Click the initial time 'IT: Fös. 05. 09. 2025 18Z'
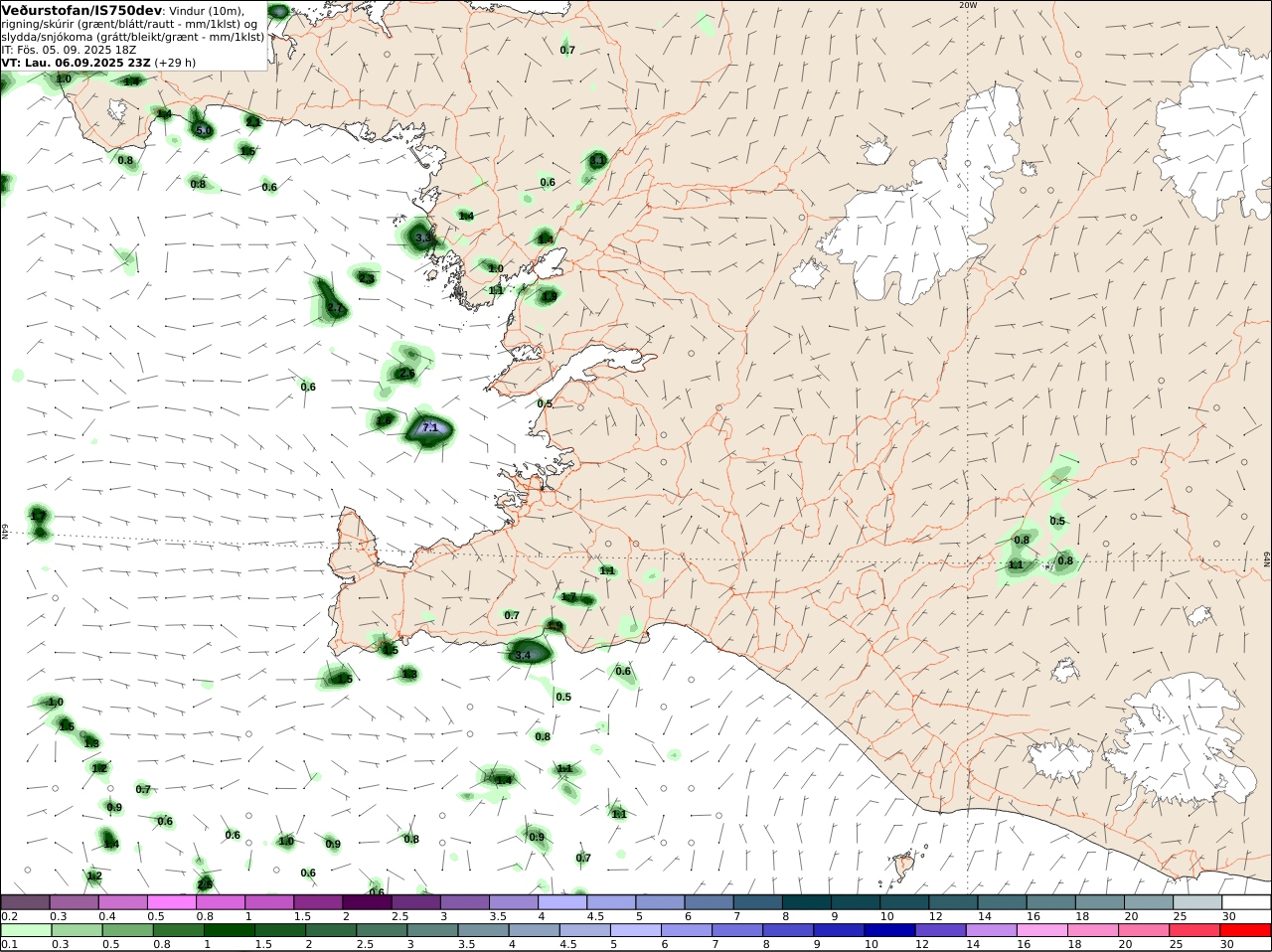 pos(69,50)
